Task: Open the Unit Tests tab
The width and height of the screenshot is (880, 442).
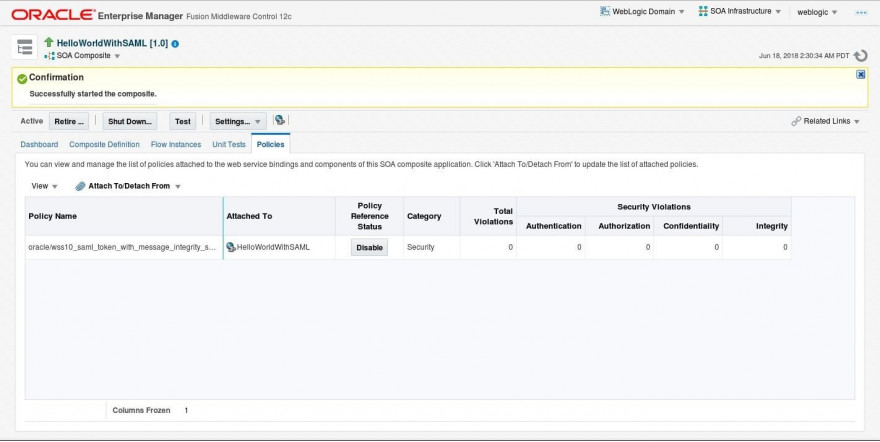Action: tap(229, 145)
